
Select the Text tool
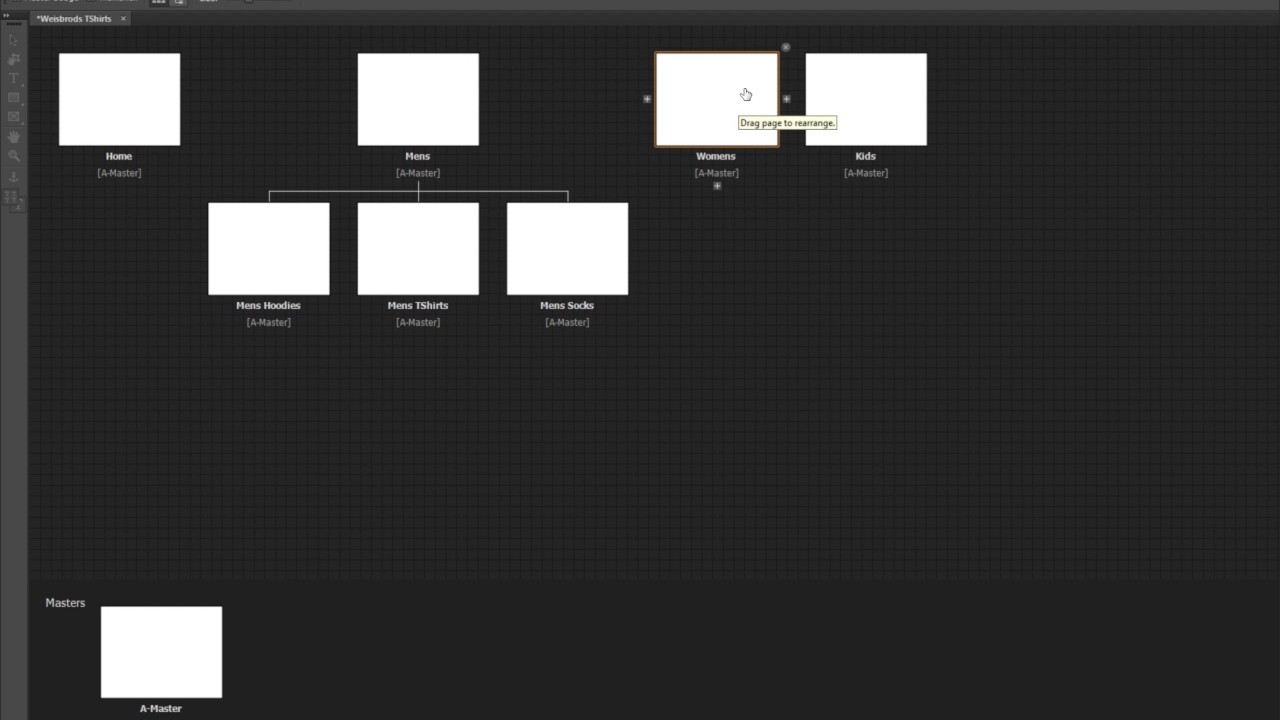click(x=13, y=78)
